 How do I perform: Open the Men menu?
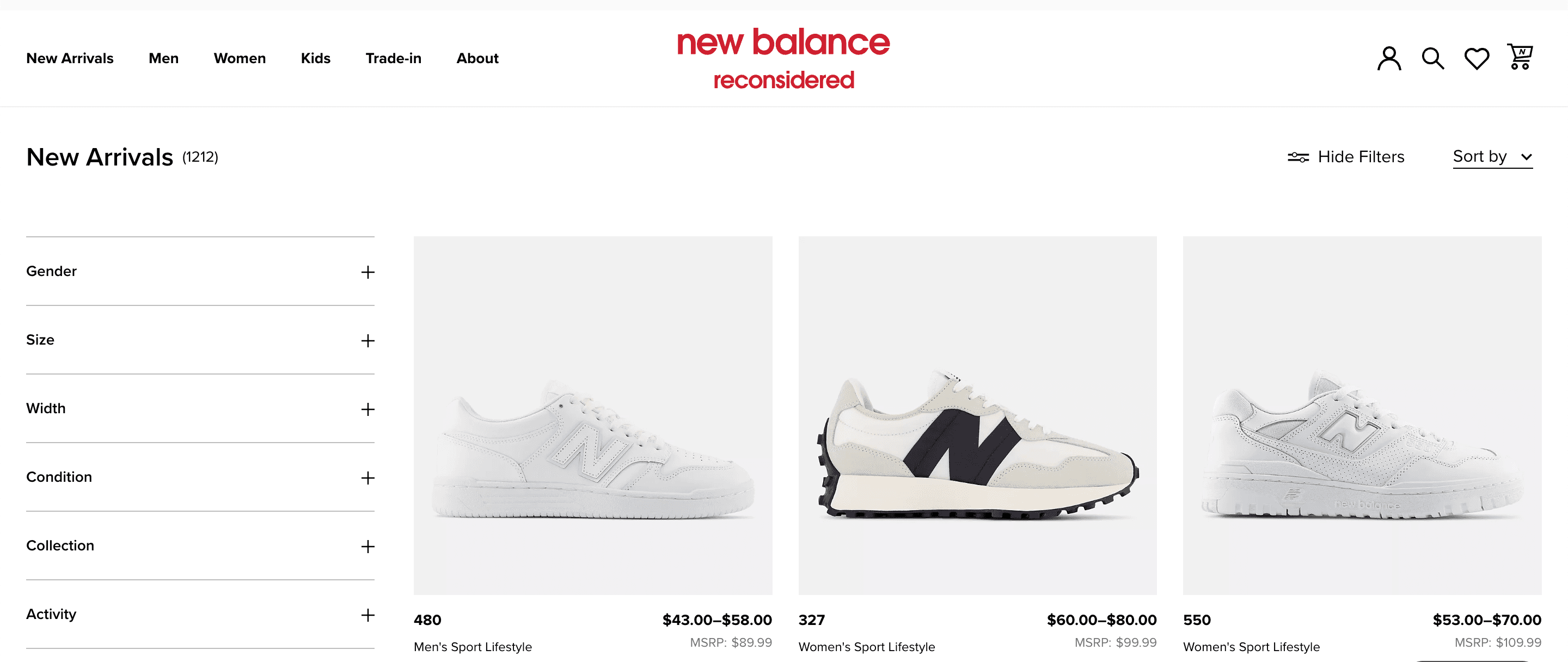click(x=163, y=58)
